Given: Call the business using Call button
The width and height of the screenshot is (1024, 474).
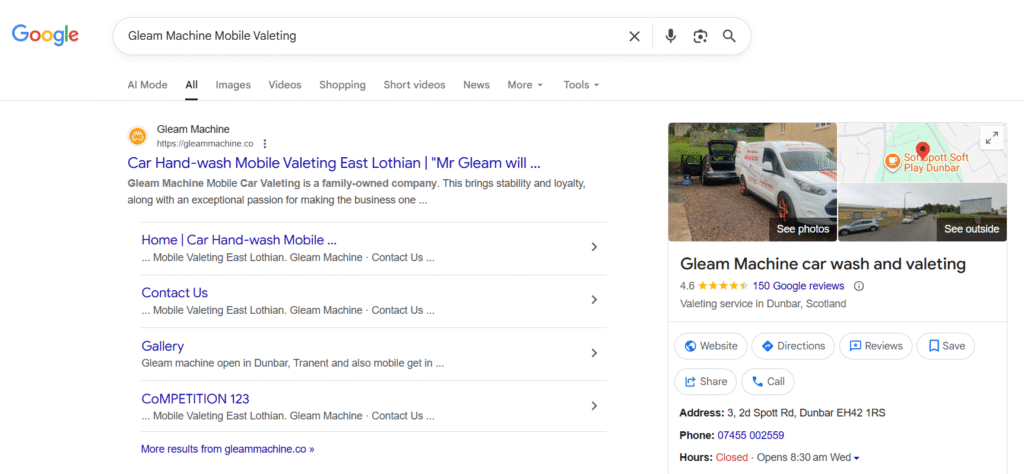Looking at the screenshot, I should pos(767,382).
